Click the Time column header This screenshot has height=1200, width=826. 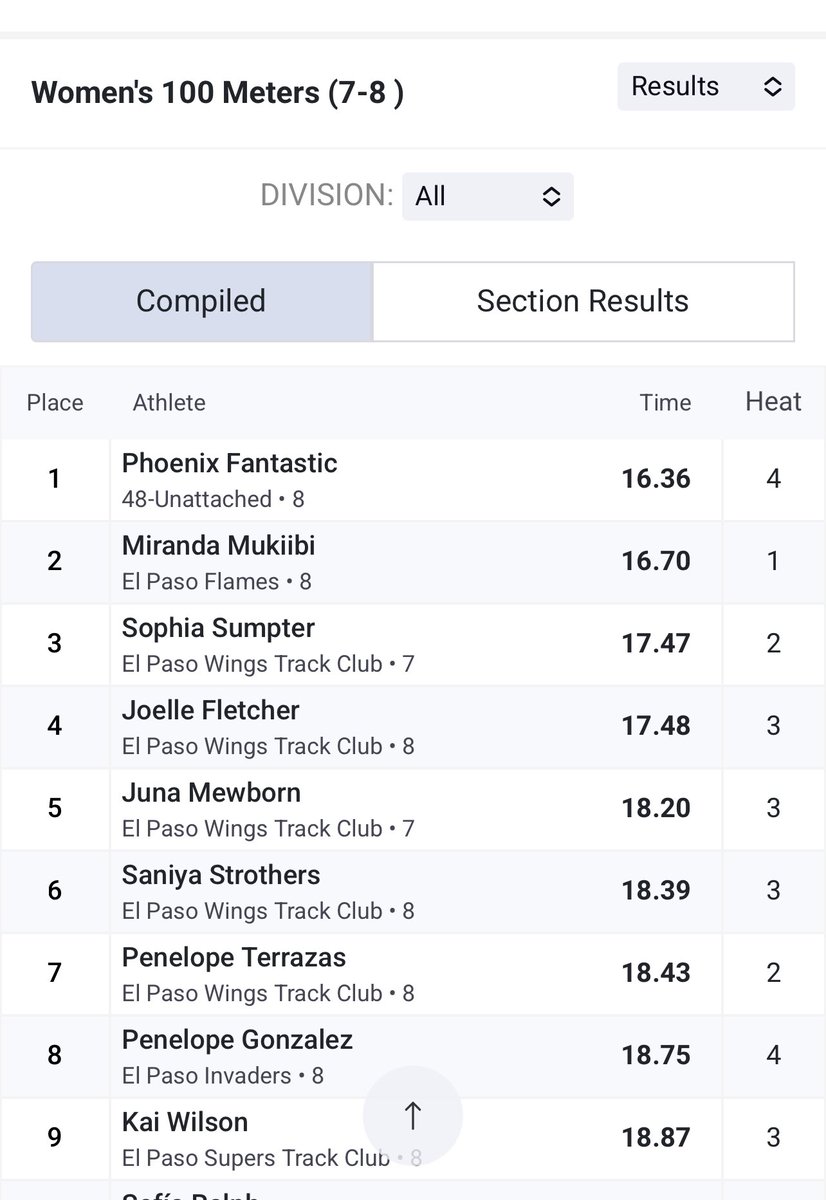pos(665,402)
